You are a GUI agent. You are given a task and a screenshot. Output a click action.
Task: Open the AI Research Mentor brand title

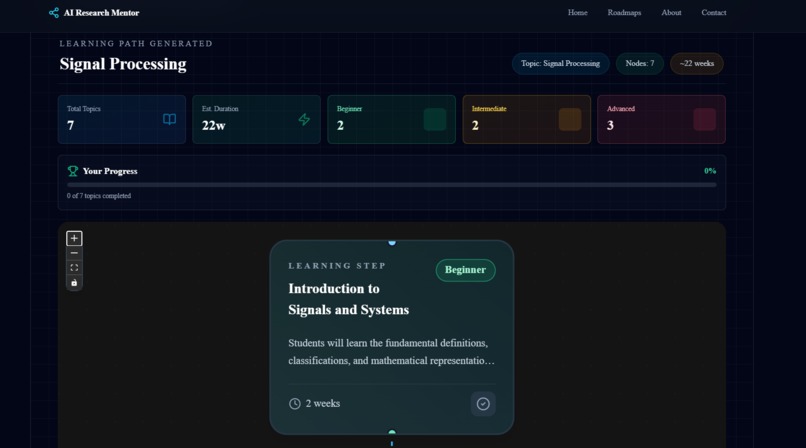(x=101, y=13)
